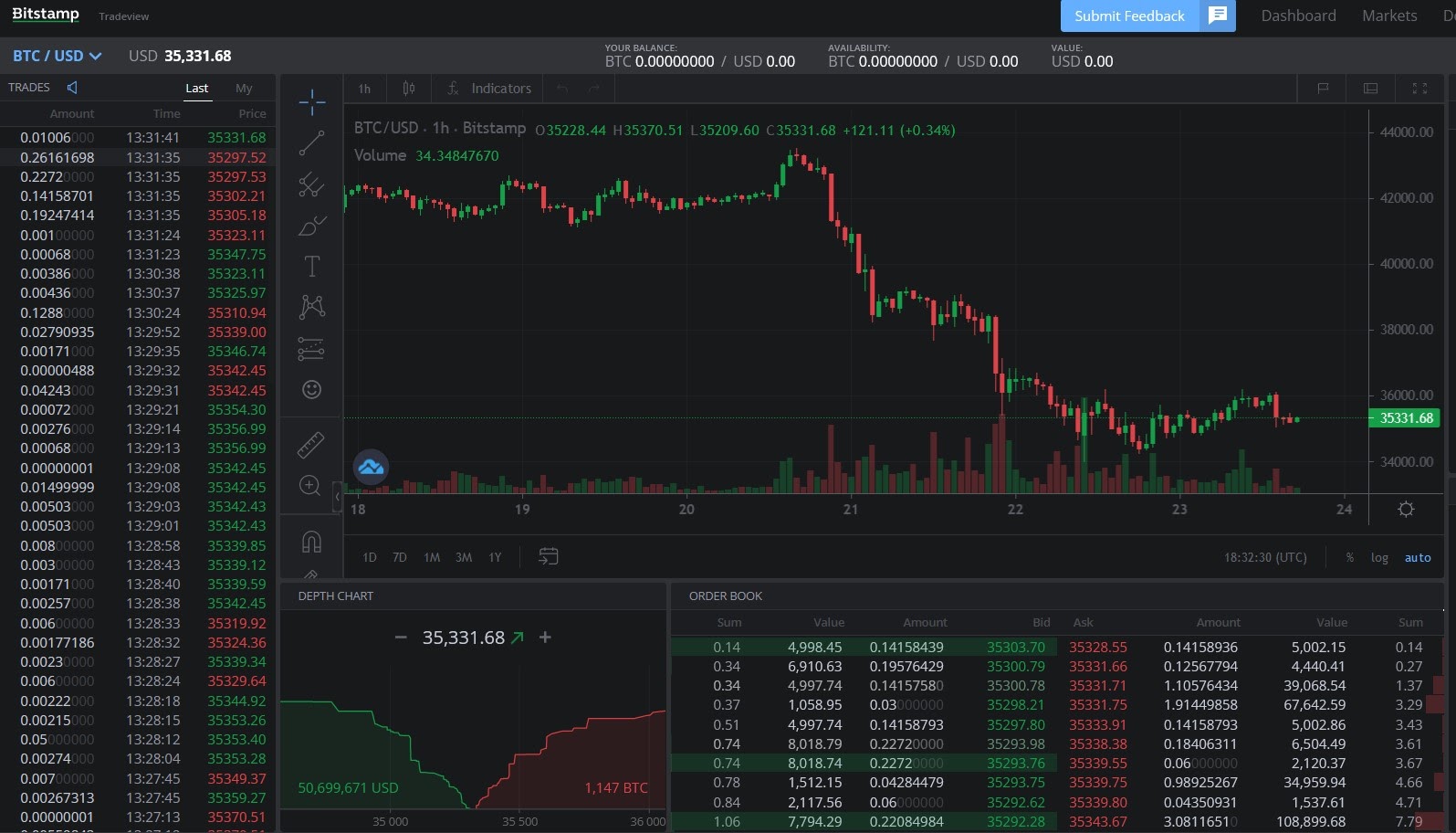1456x833 pixels.
Task: Pick the ruler measure tool
Action: point(311,445)
